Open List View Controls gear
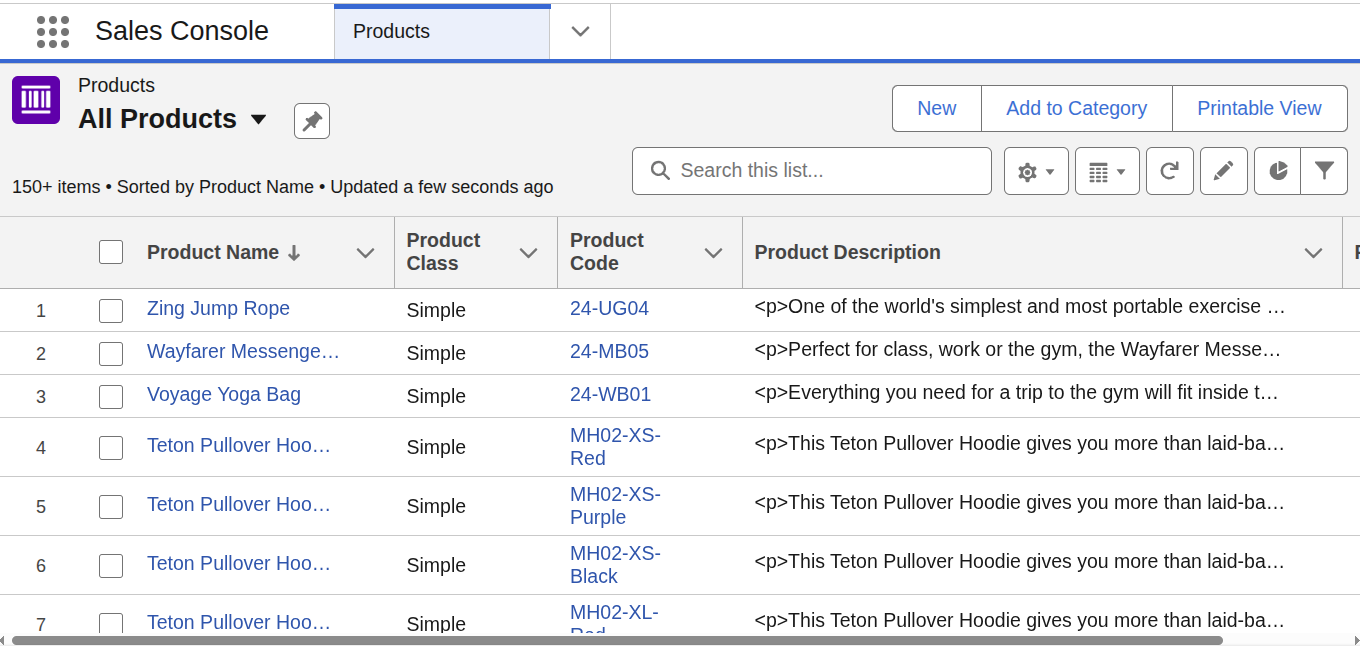Screen dimensions: 1360x646 coord(1036,172)
